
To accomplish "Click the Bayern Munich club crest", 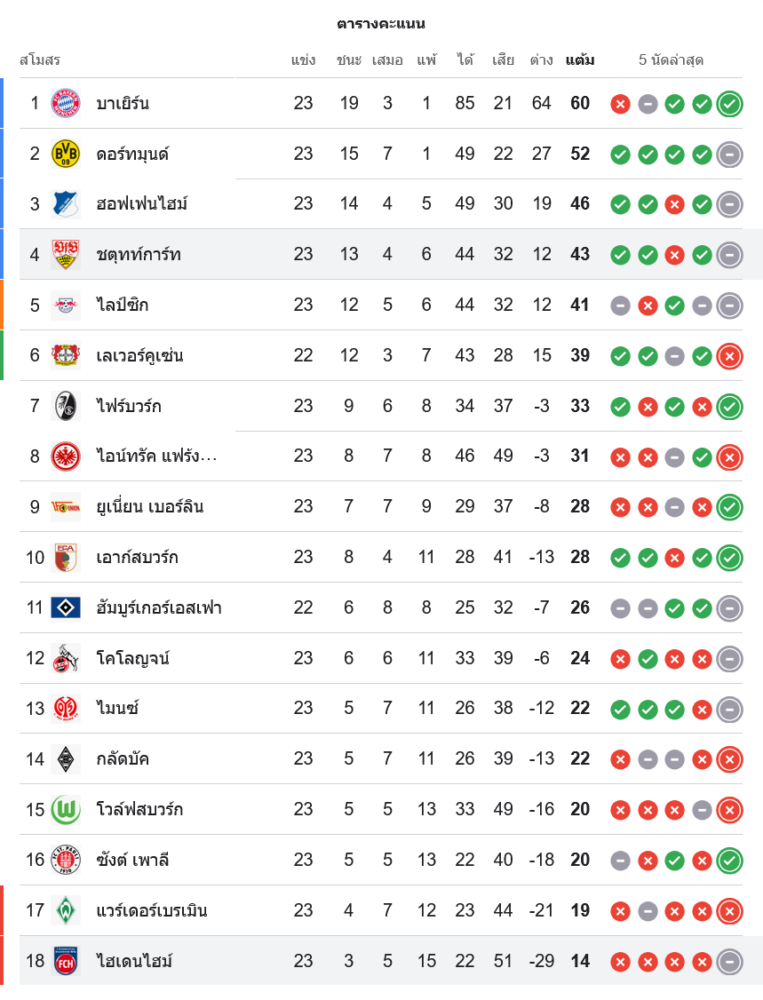I will [66, 103].
